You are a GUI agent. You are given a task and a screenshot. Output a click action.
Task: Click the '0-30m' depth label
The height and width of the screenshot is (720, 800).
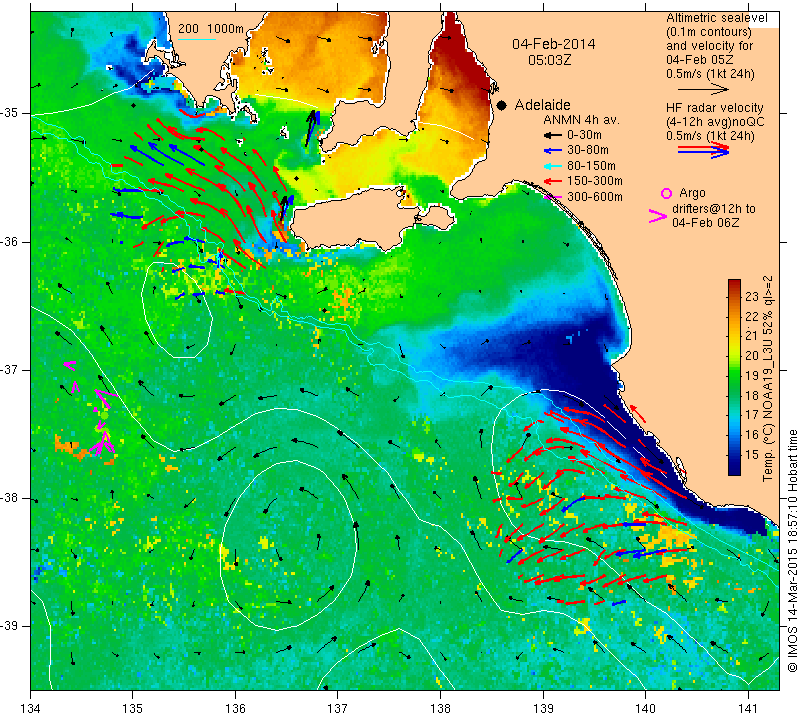click(584, 135)
